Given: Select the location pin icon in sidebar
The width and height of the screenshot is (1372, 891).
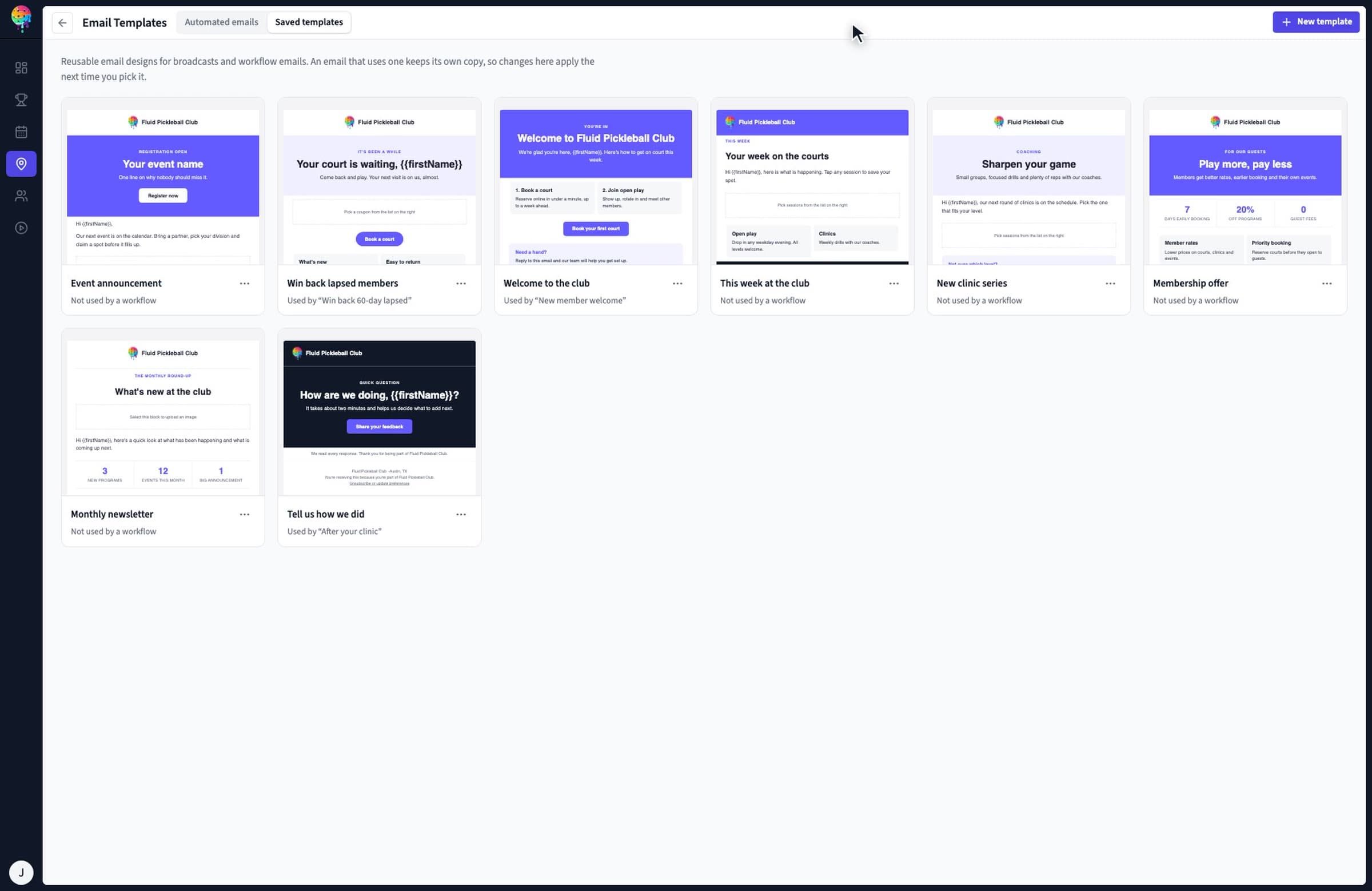Looking at the screenshot, I should [21, 164].
